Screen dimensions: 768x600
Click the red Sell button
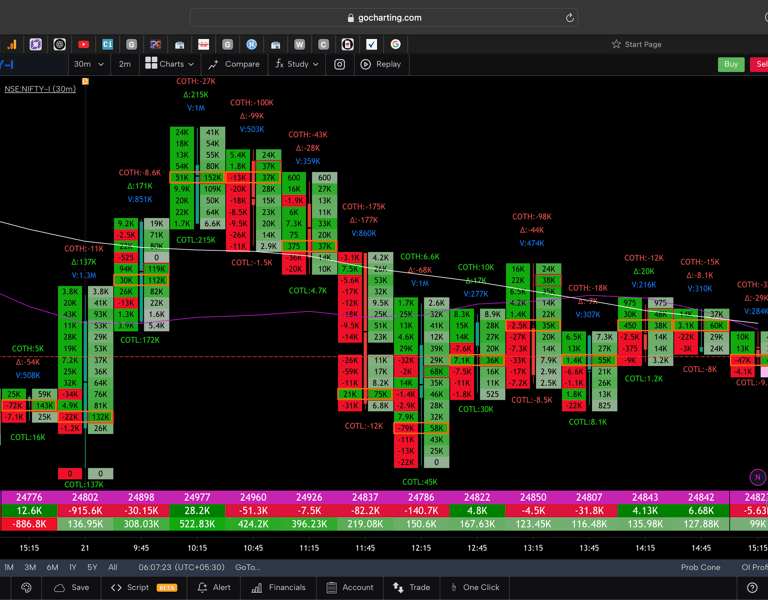(x=760, y=64)
